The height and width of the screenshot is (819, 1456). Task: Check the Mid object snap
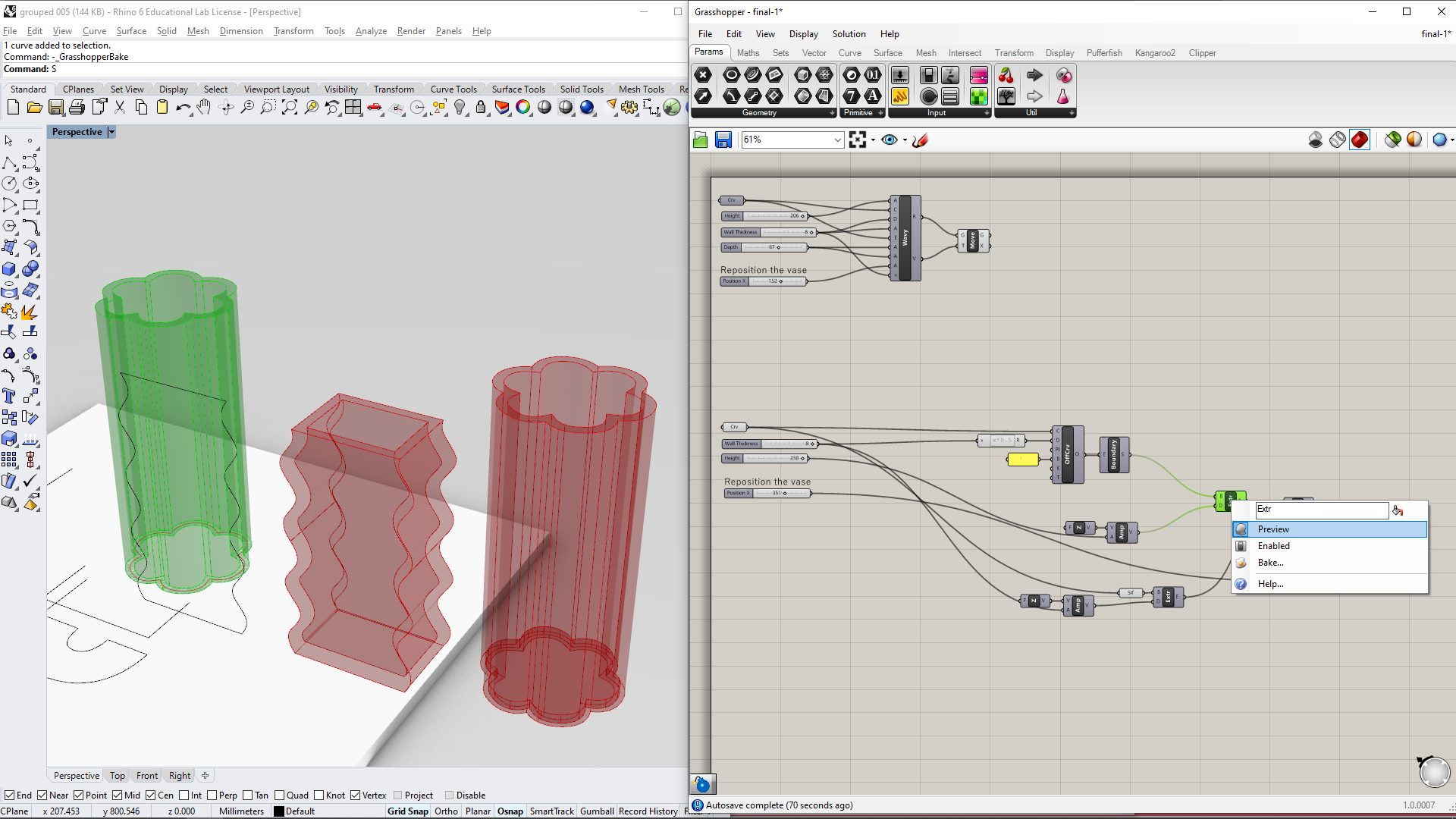(118, 795)
